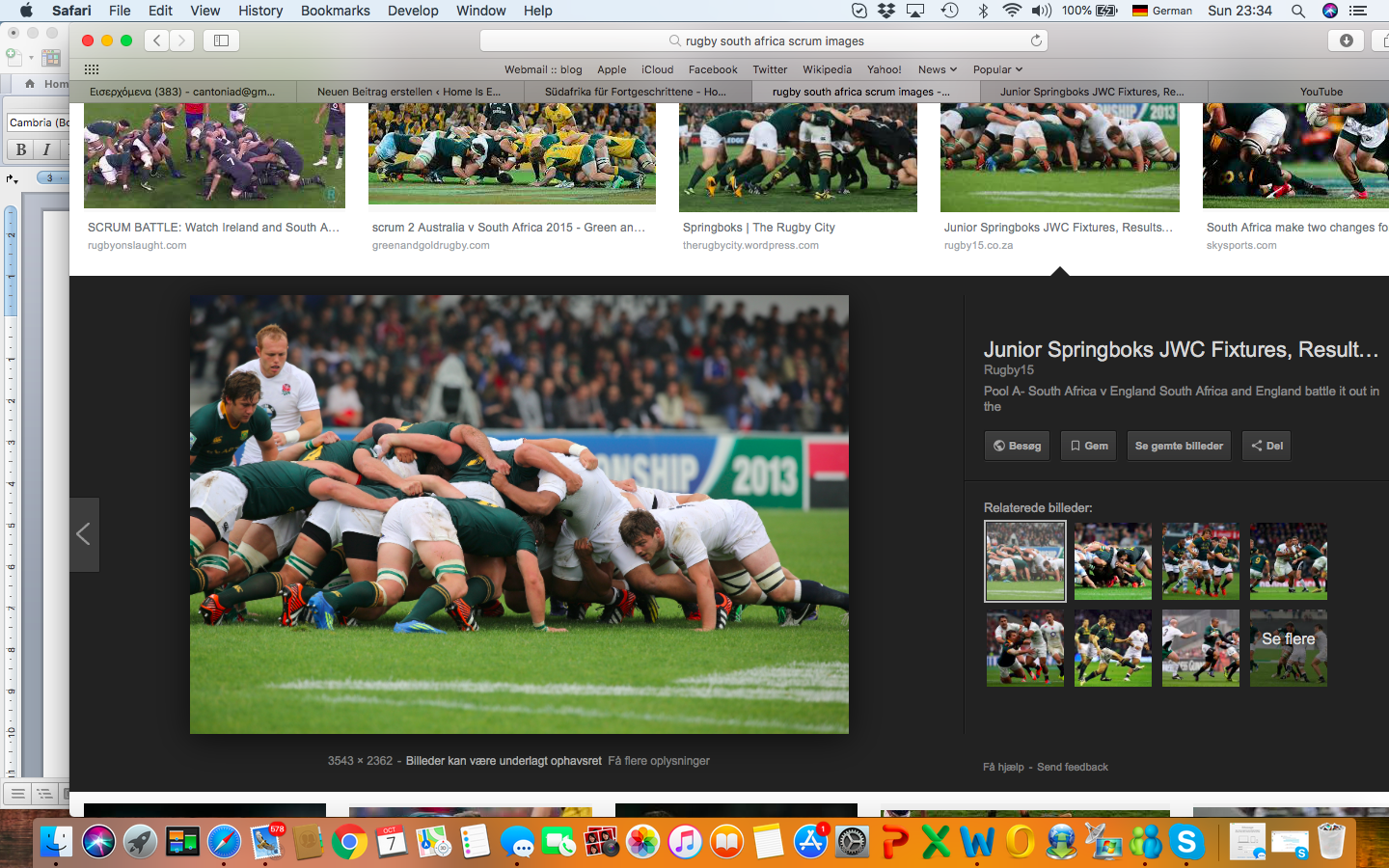Open Launchpad from the Dock
Viewport: 1389px width, 868px height.
tap(140, 842)
